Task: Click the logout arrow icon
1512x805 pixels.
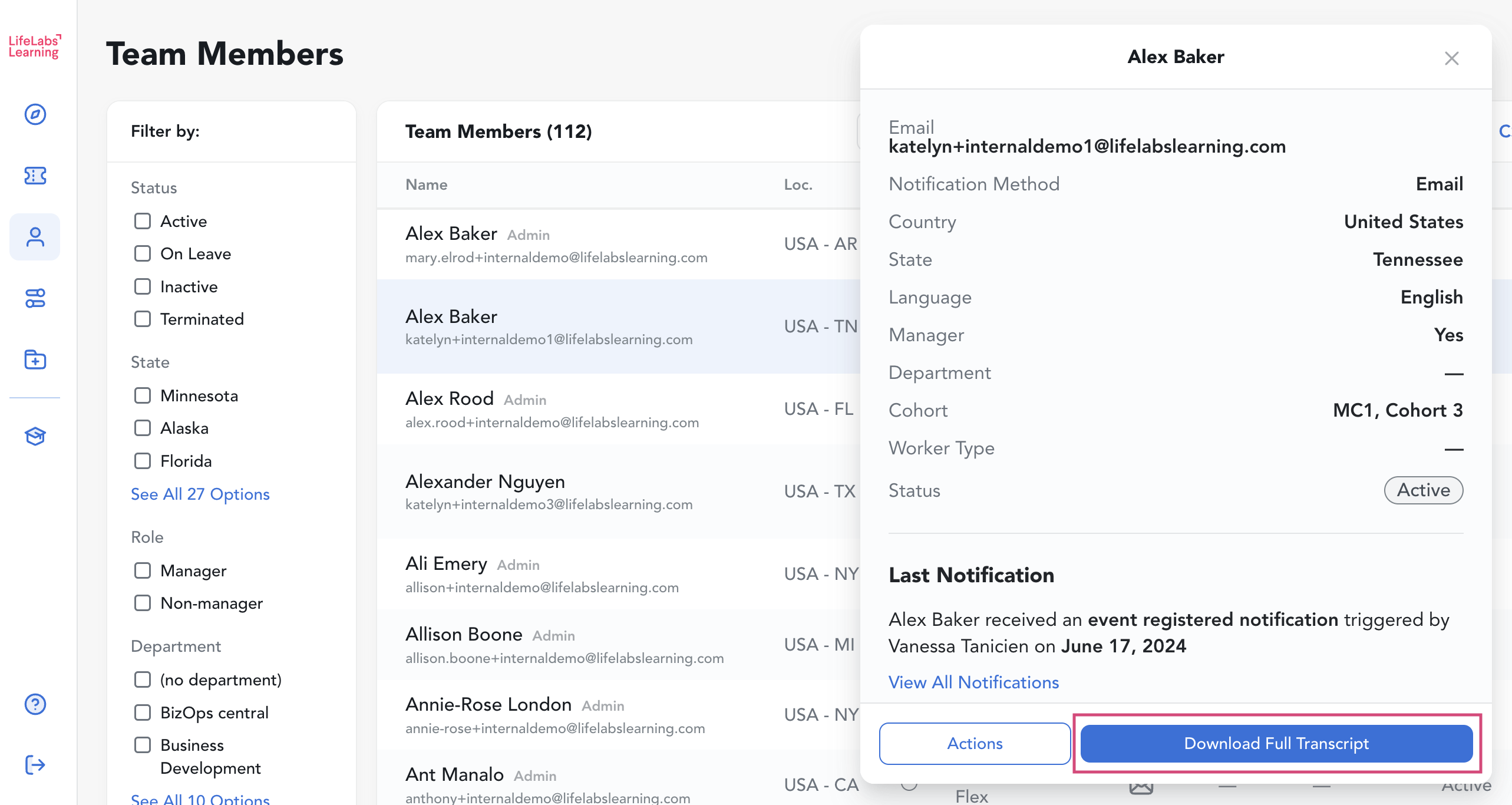Action: click(x=35, y=765)
